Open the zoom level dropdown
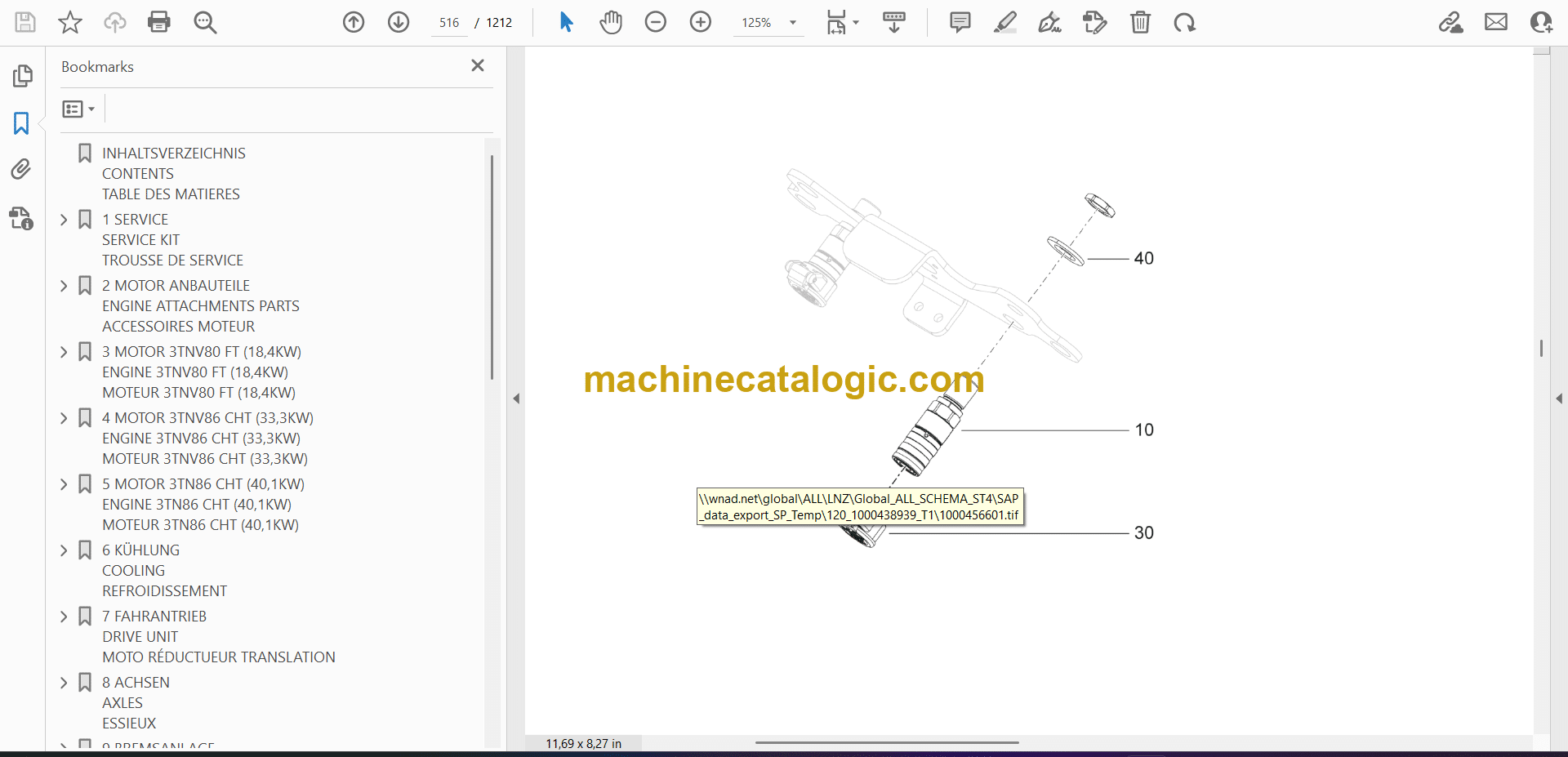 (792, 23)
